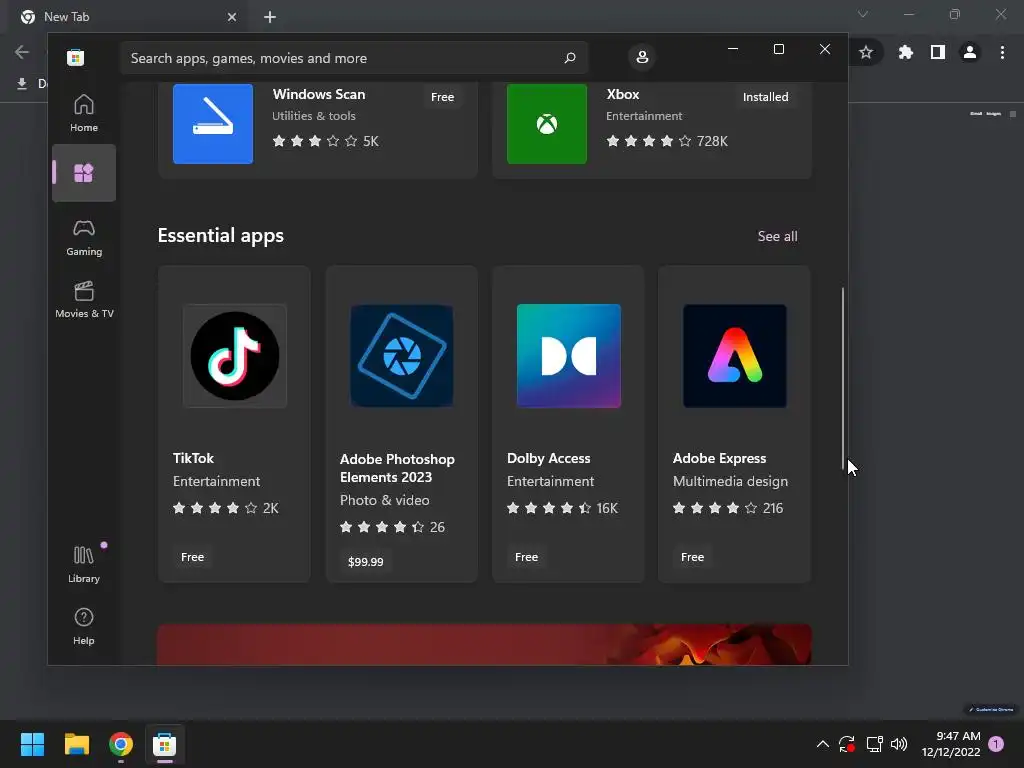
Task: Open the TikTok app icon
Action: coord(234,356)
